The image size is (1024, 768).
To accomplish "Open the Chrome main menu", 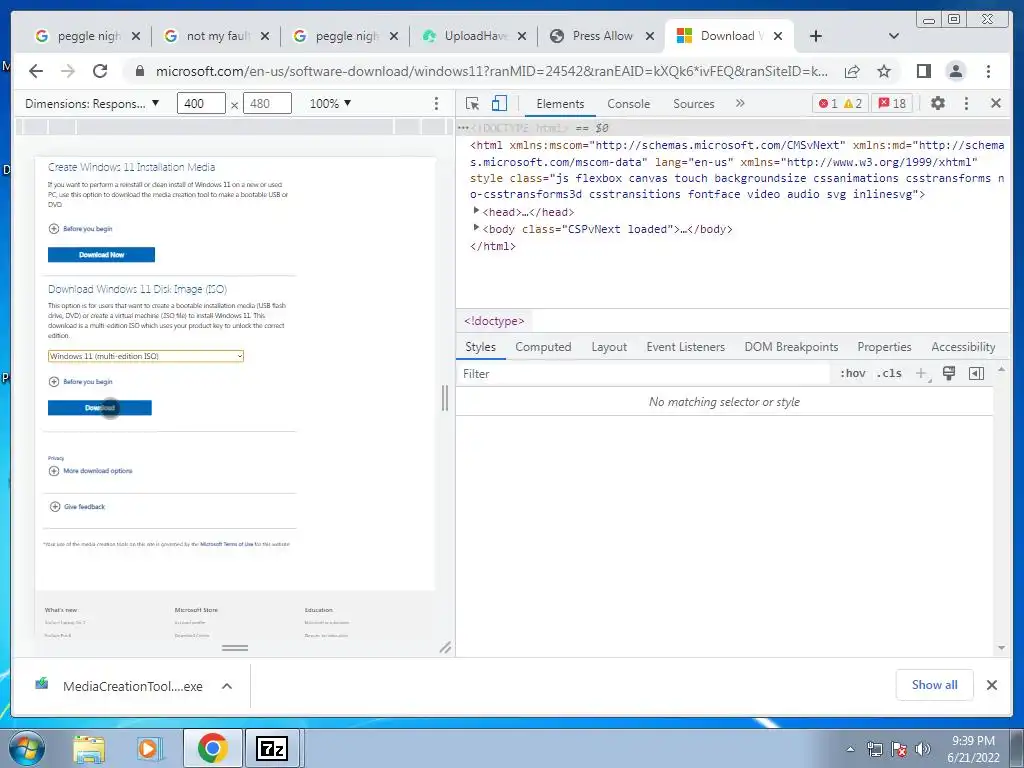I will [x=988, y=71].
